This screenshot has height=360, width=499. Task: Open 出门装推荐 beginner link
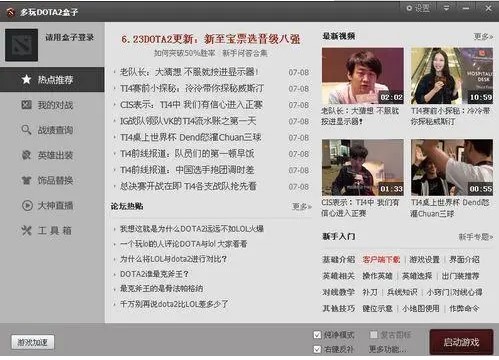461,276
